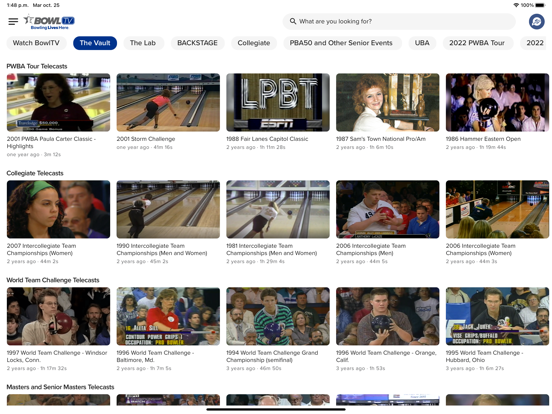Select the Watch BowlTV tab
552x414 pixels.
click(x=36, y=43)
